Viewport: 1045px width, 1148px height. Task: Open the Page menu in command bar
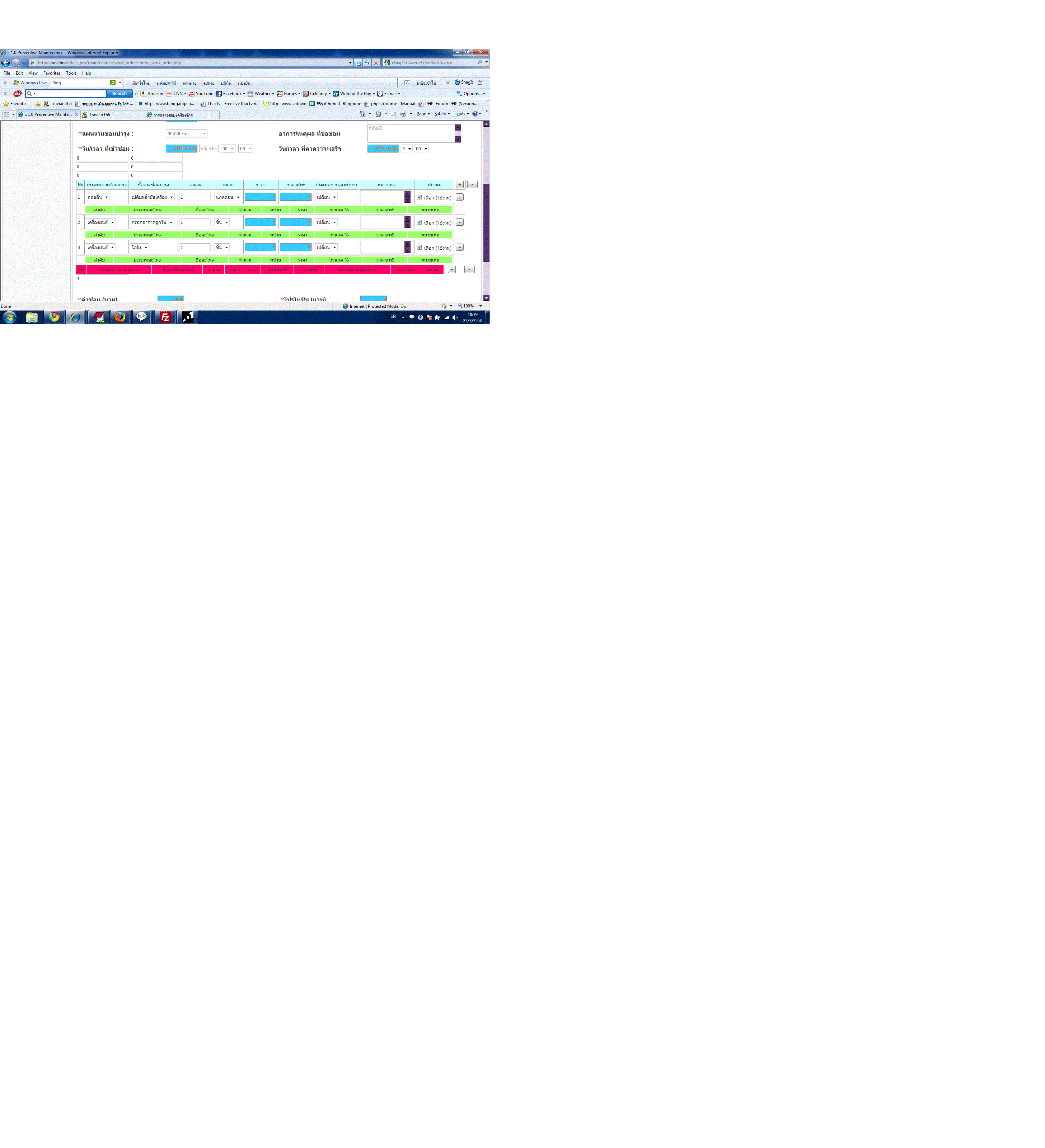(x=423, y=114)
